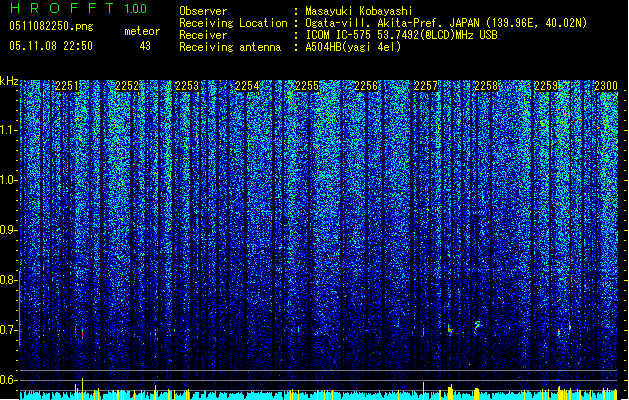Click the 2259 time marker
This screenshot has height=400, width=629.
coord(546,85)
